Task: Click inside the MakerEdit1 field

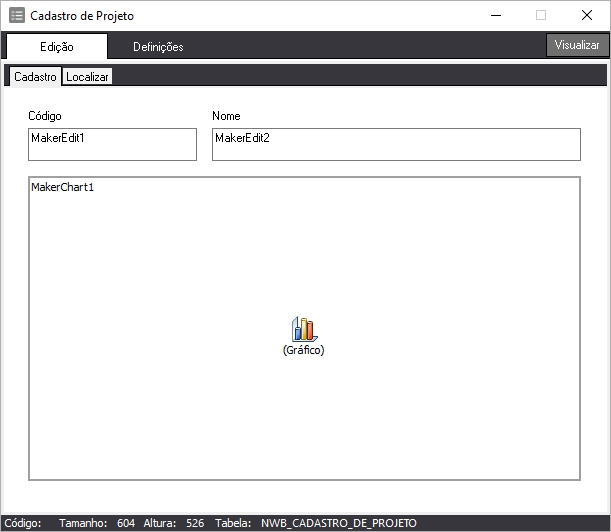Action: click(112, 144)
